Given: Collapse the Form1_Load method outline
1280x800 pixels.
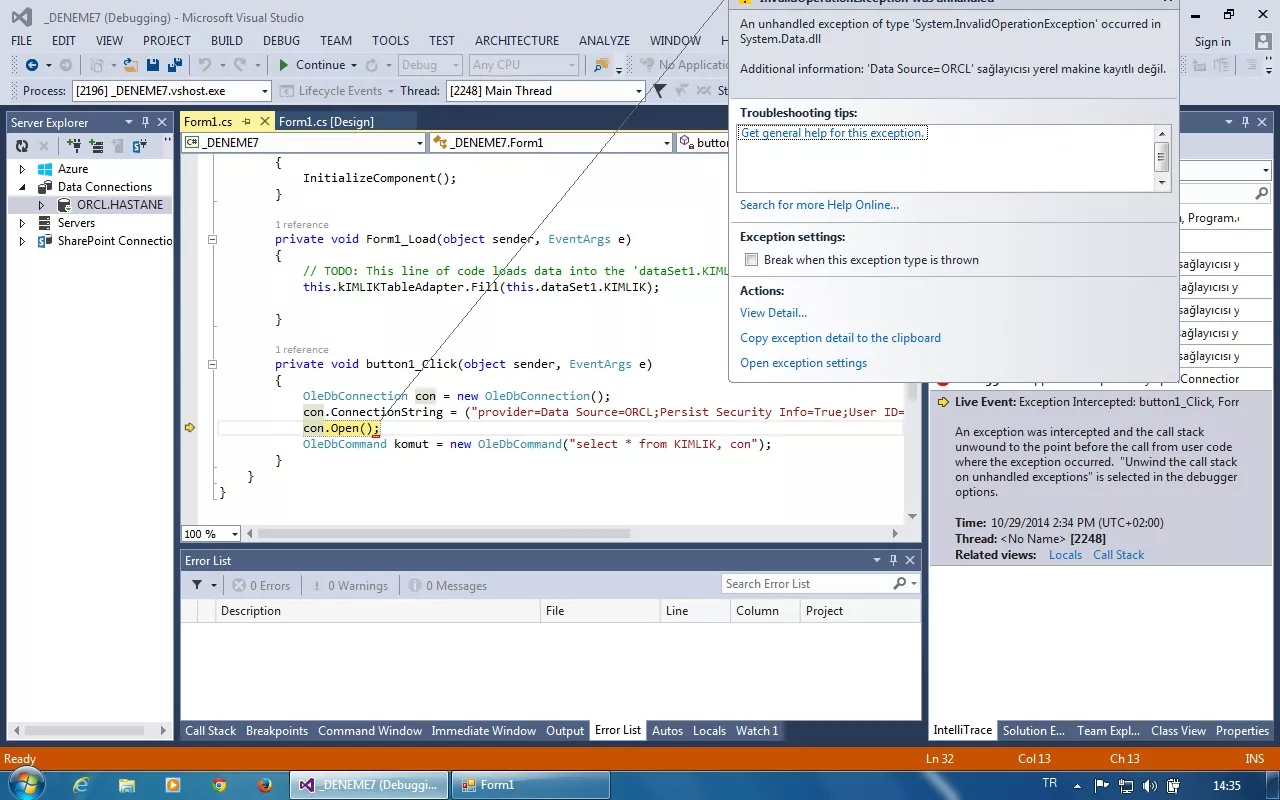Looking at the screenshot, I should point(212,240).
